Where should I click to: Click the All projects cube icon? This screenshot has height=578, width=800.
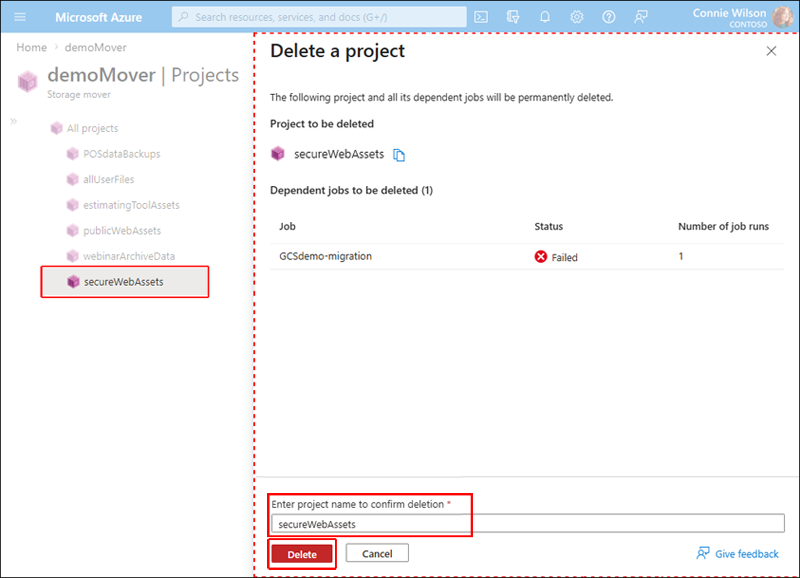pos(56,128)
